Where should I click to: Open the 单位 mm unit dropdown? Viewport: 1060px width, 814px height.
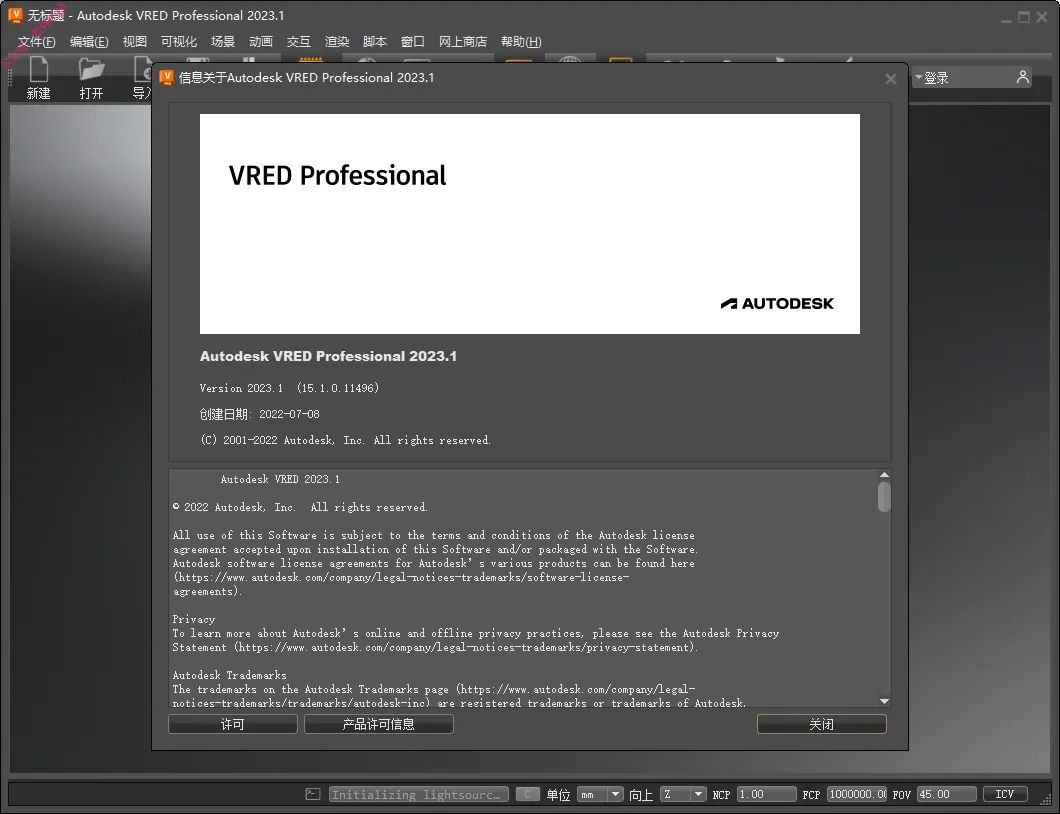(x=600, y=794)
